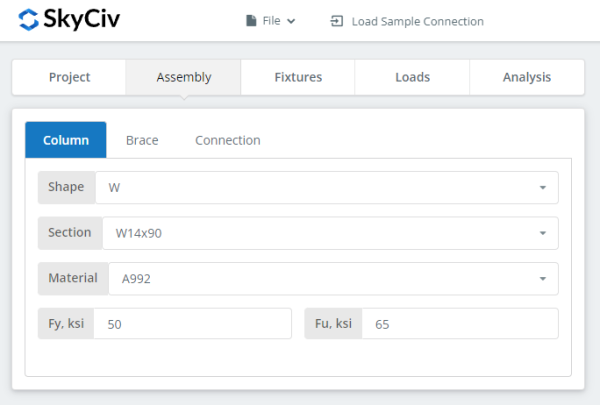Image resolution: width=600 pixels, height=405 pixels.
Task: Select the Assembly tab
Action: point(184,77)
